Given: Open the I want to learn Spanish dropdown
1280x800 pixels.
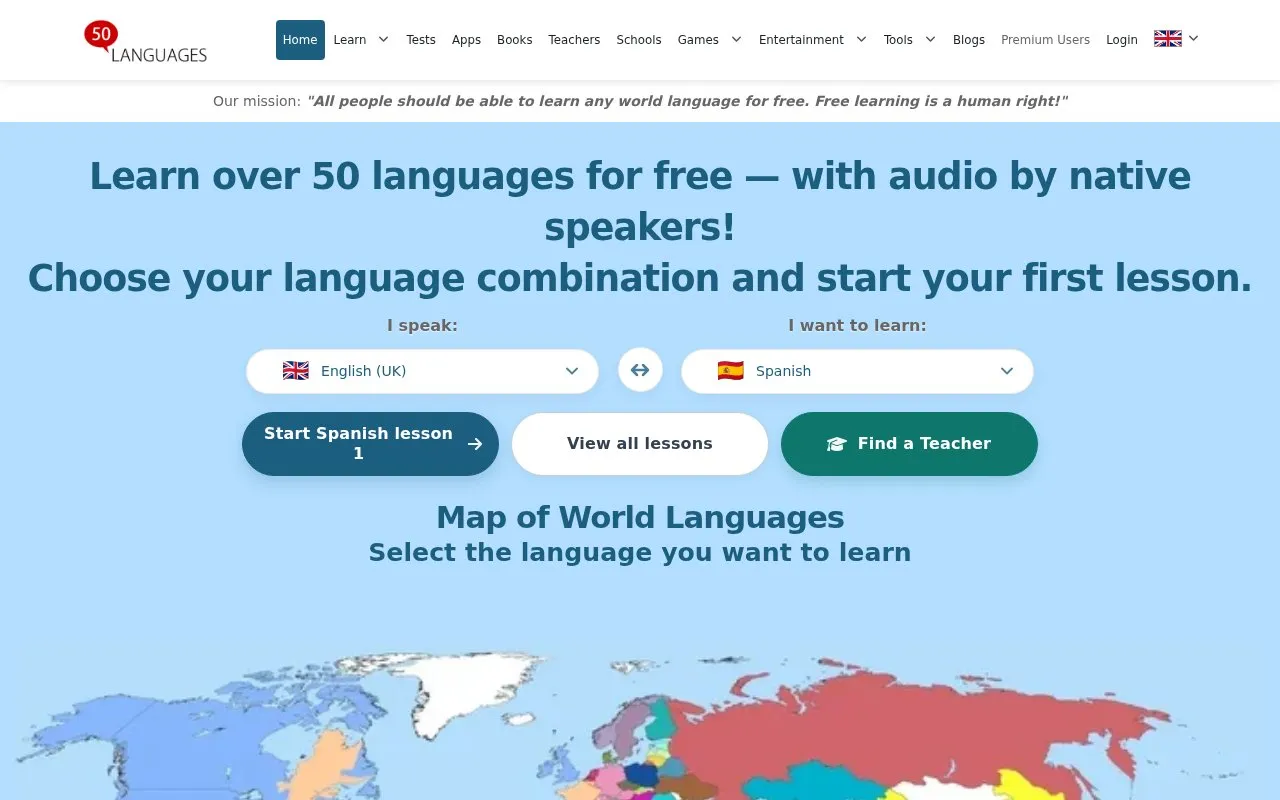Looking at the screenshot, I should (857, 371).
